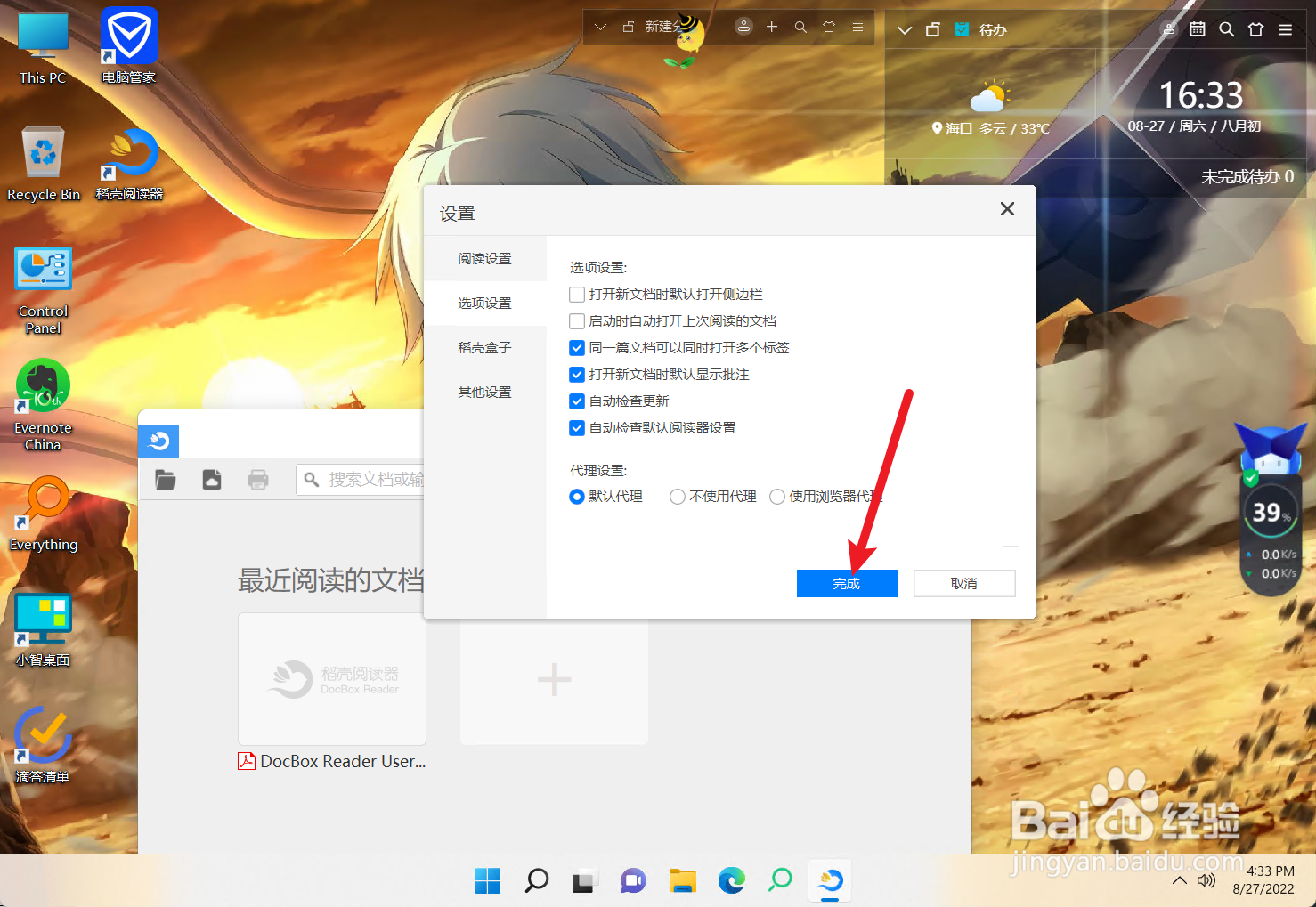Open the Chat app on taskbar
The height and width of the screenshot is (907, 1316).
(633, 880)
